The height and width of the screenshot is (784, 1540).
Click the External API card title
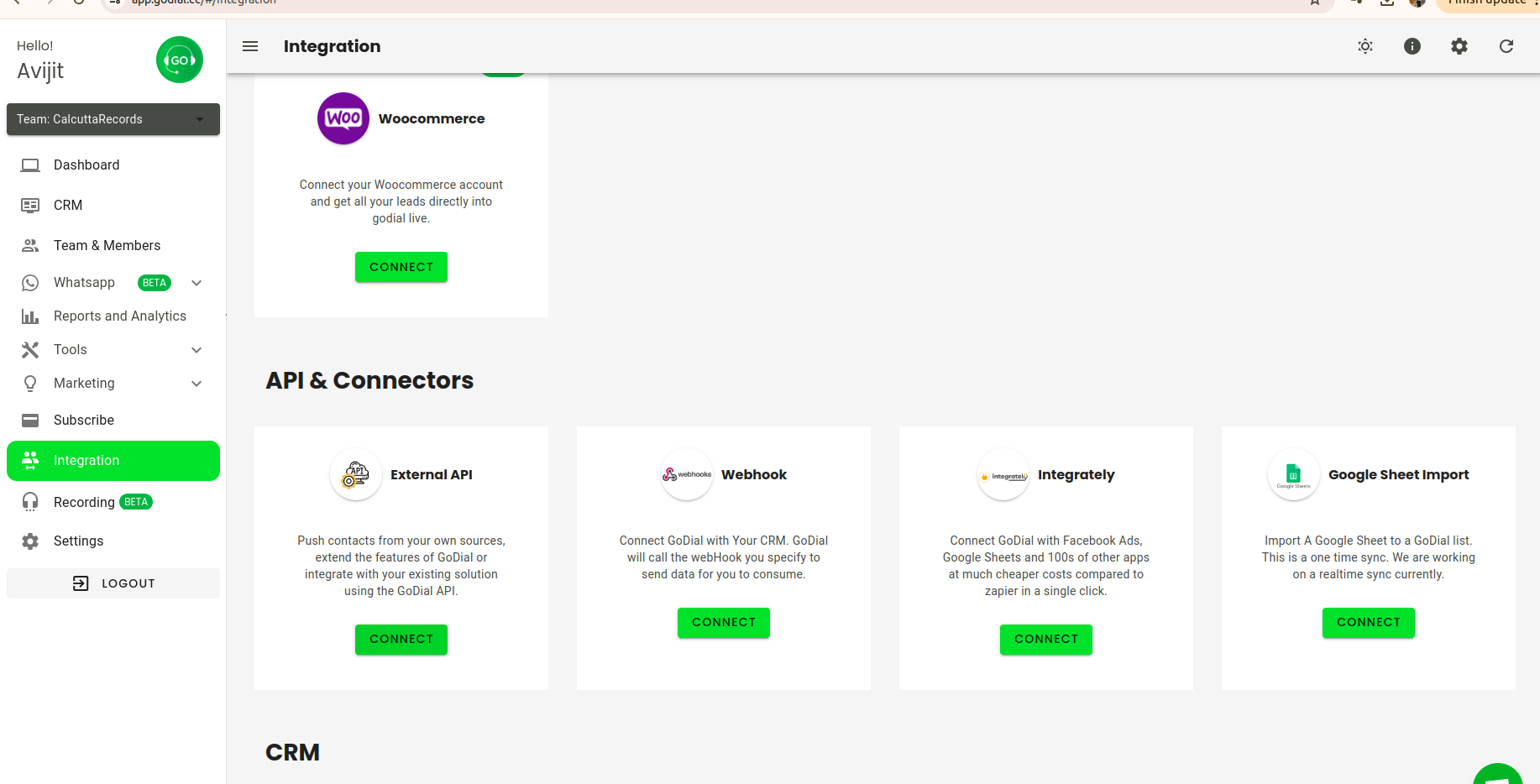pos(432,474)
